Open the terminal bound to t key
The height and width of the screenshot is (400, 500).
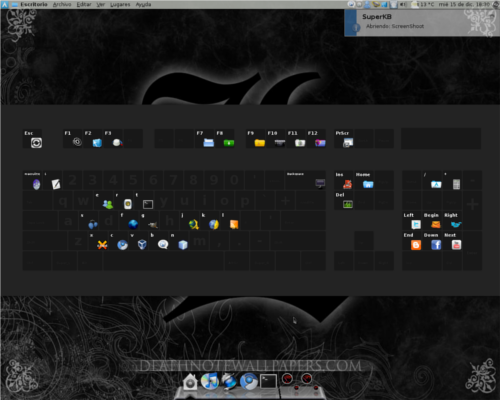coord(148,204)
